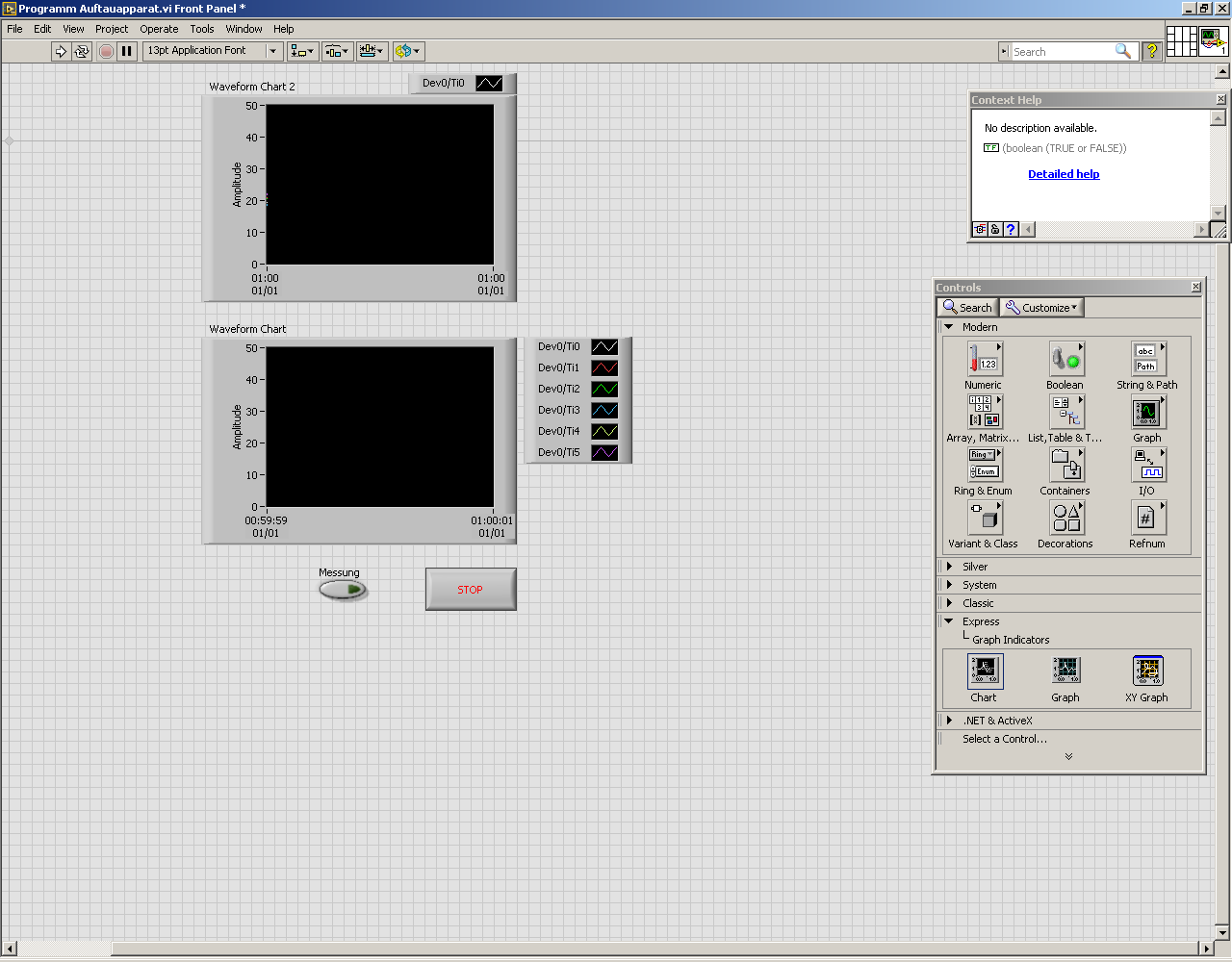Click the Pause button in toolbar
1232x962 pixels.
(127, 51)
